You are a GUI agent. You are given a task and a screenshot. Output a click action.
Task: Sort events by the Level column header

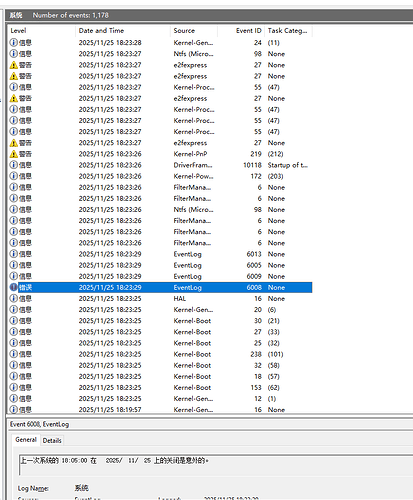point(42,31)
